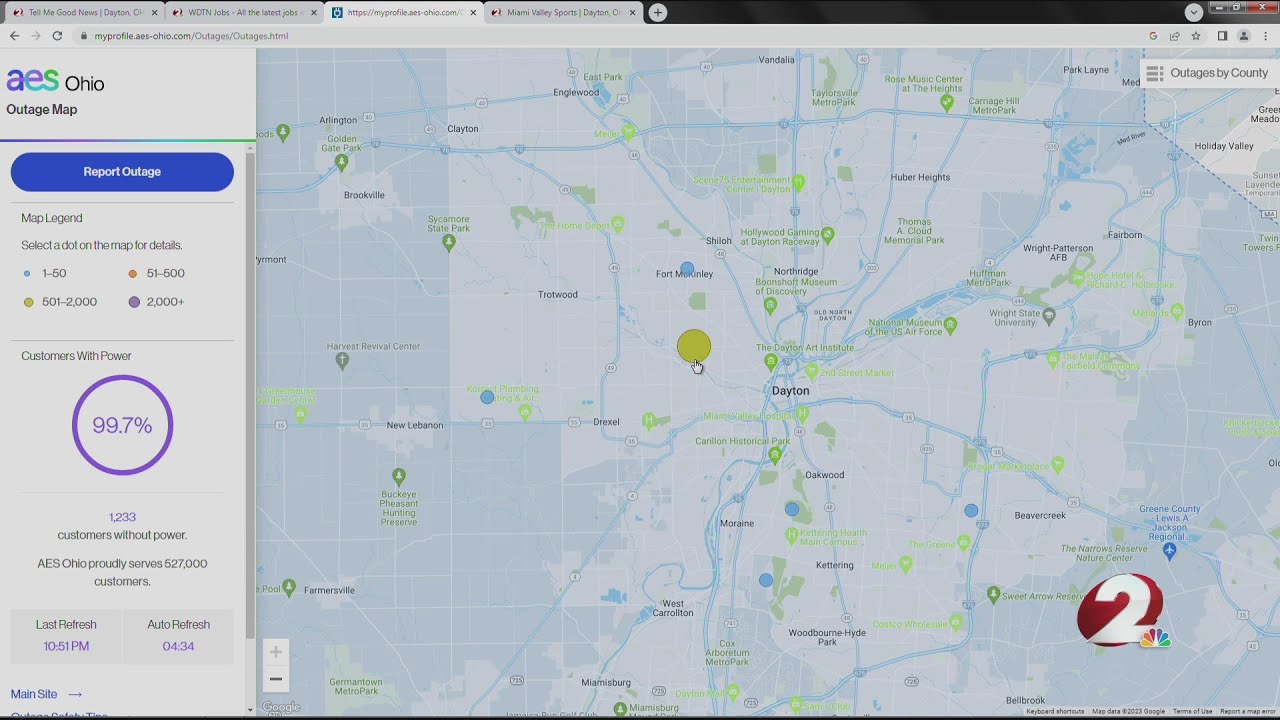1280x720 pixels.
Task: Select the large yellow outage dot west of Dayton
Action: (x=694, y=347)
